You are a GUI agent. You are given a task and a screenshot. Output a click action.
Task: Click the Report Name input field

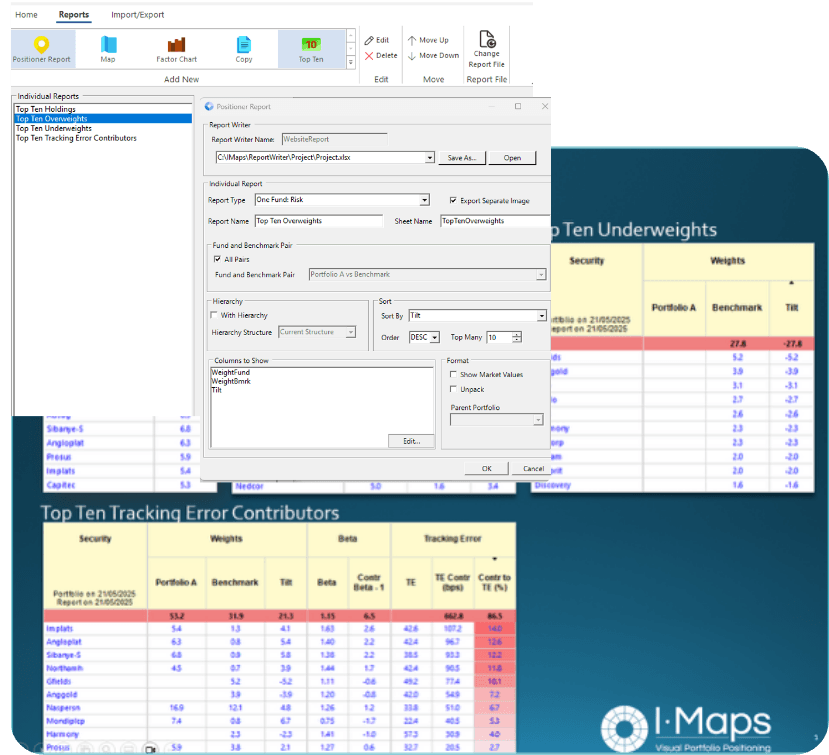(x=319, y=221)
